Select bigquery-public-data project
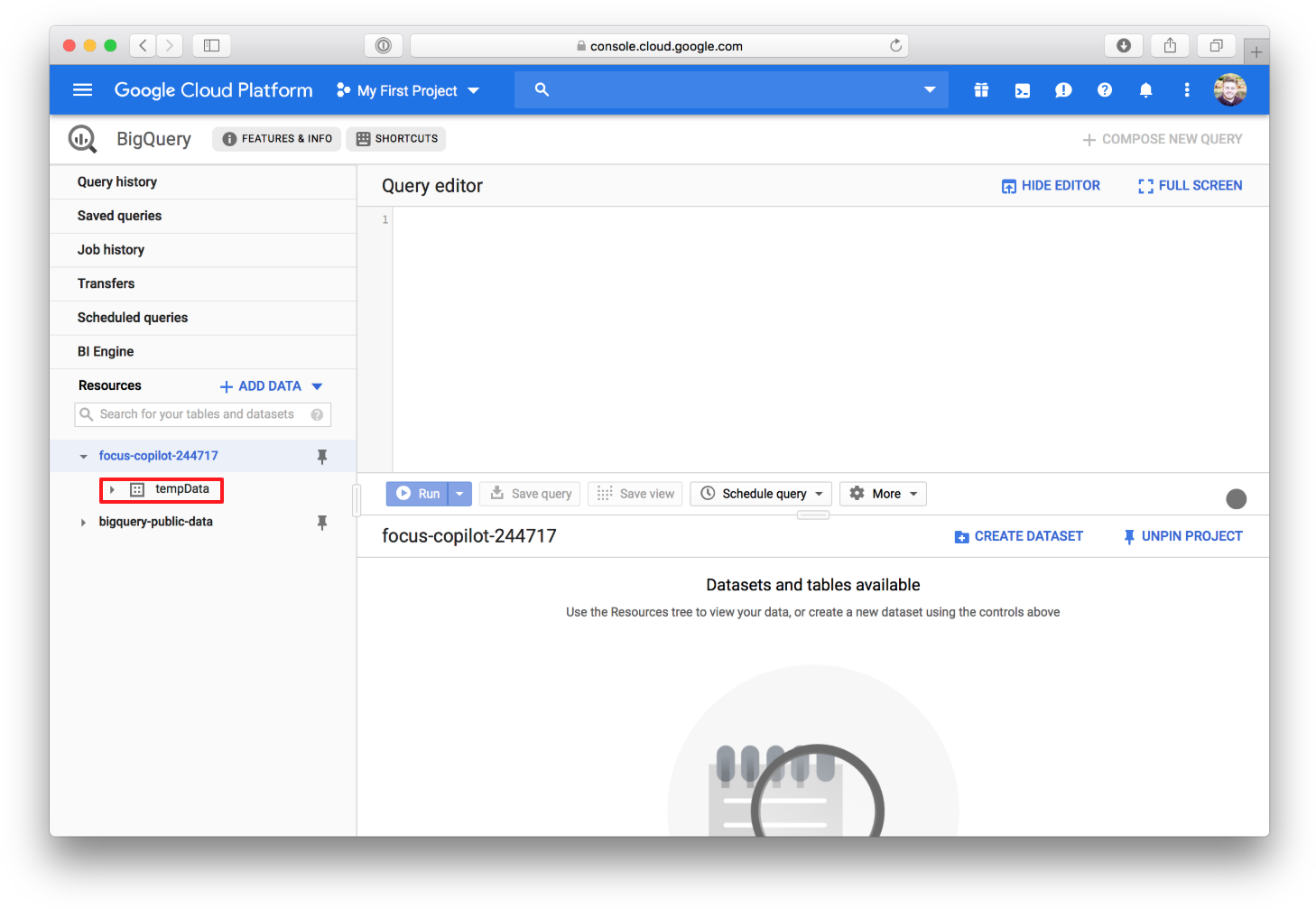 [x=156, y=522]
